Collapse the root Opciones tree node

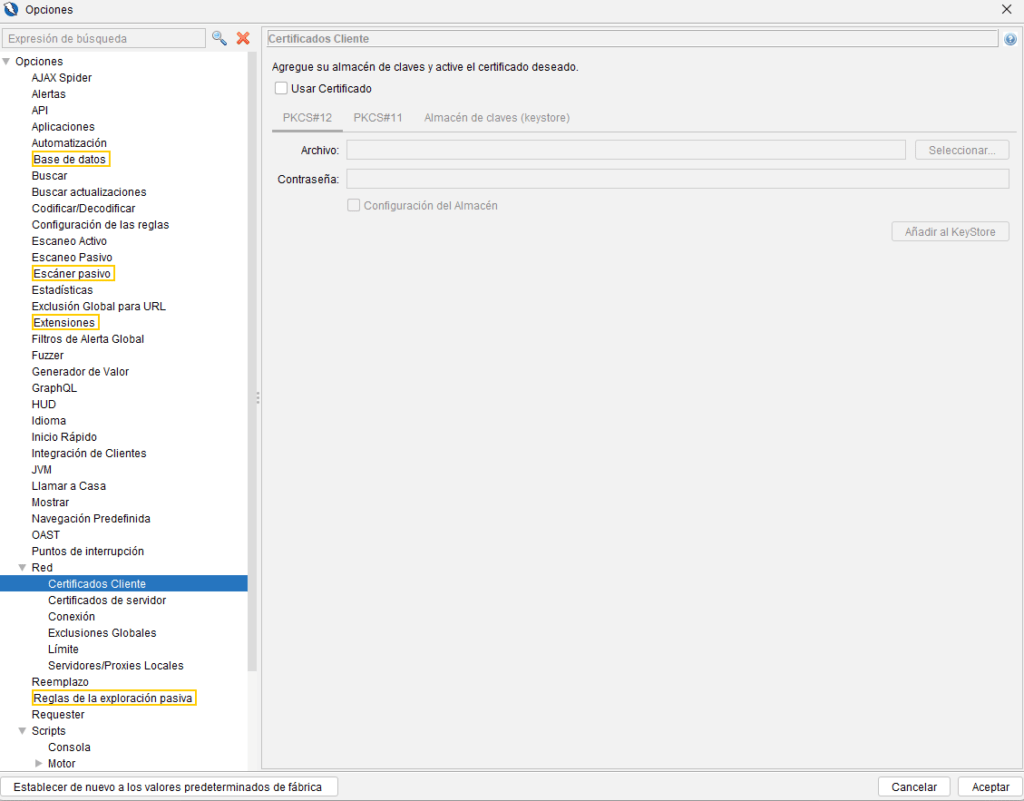7,62
